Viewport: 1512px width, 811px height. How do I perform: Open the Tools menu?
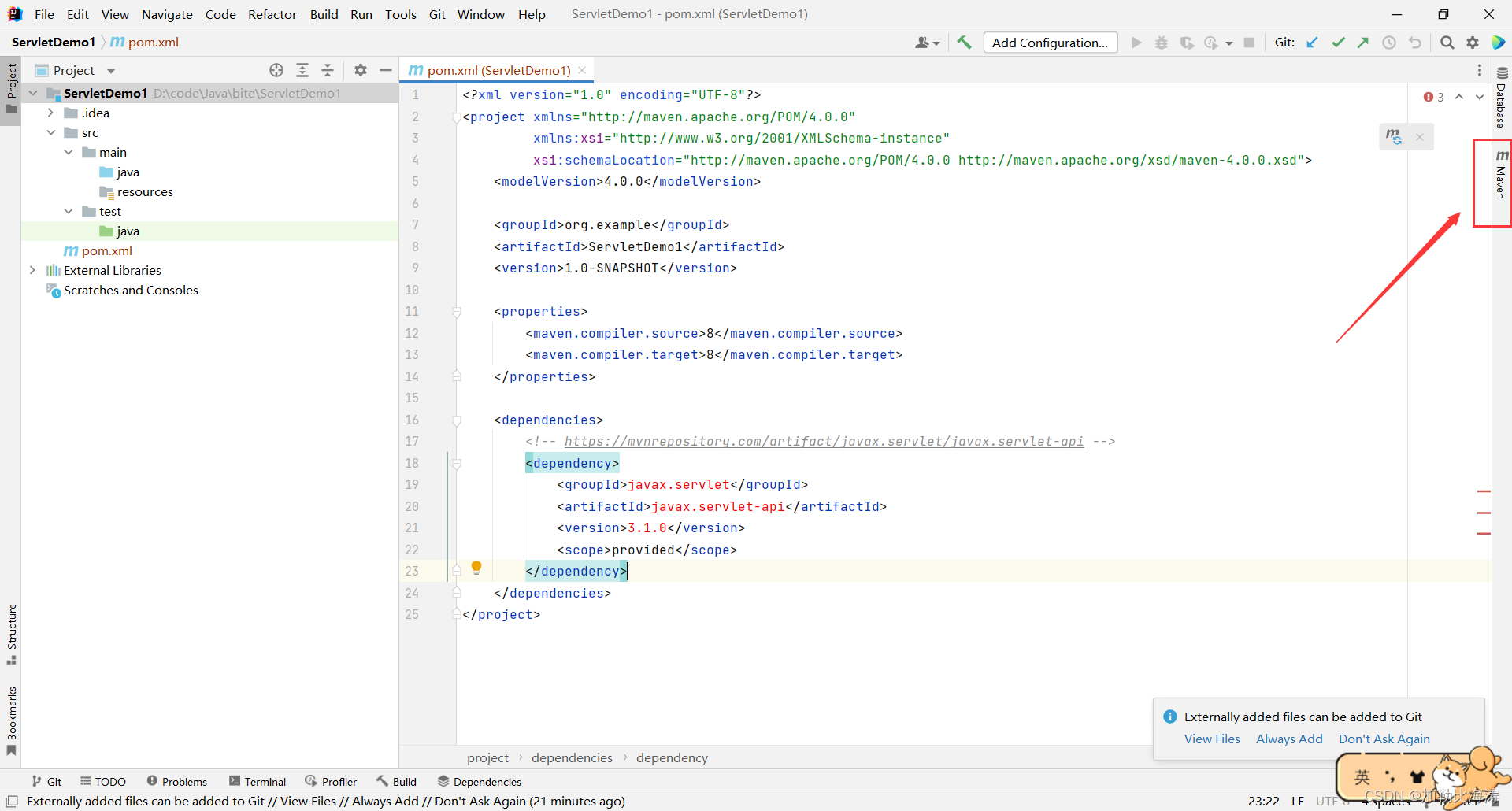pyautogui.click(x=400, y=14)
